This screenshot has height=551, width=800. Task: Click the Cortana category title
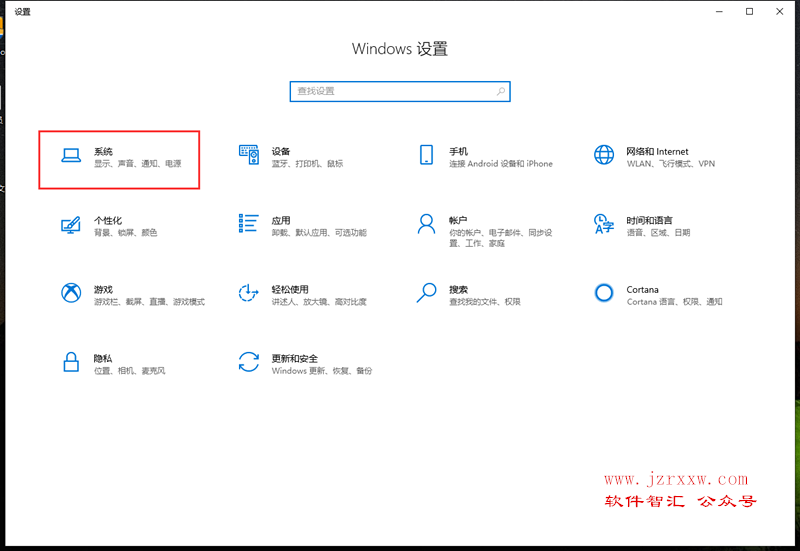[x=642, y=289]
